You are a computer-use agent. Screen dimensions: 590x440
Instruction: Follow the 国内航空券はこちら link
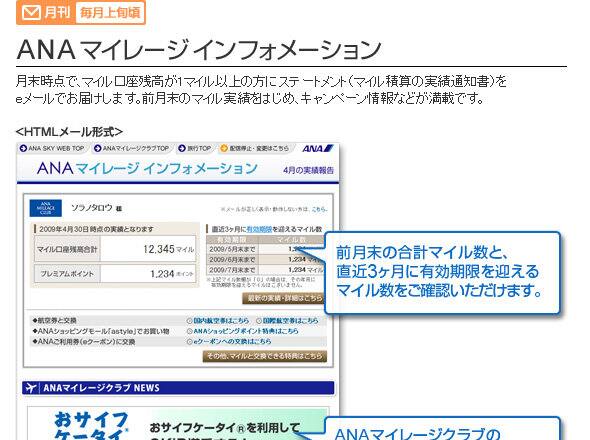click(x=218, y=321)
